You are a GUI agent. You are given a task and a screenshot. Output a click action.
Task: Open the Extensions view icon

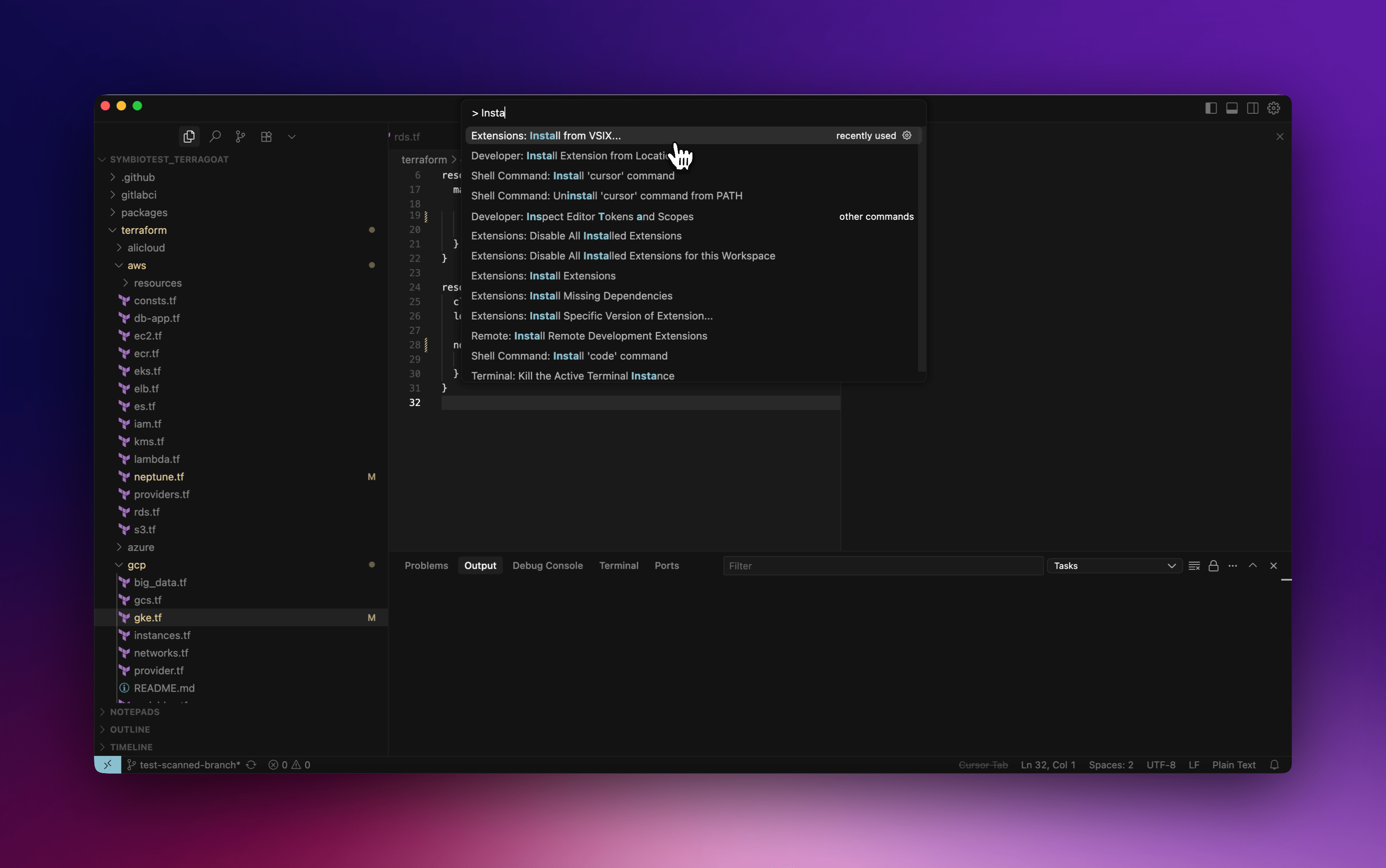pos(266,137)
